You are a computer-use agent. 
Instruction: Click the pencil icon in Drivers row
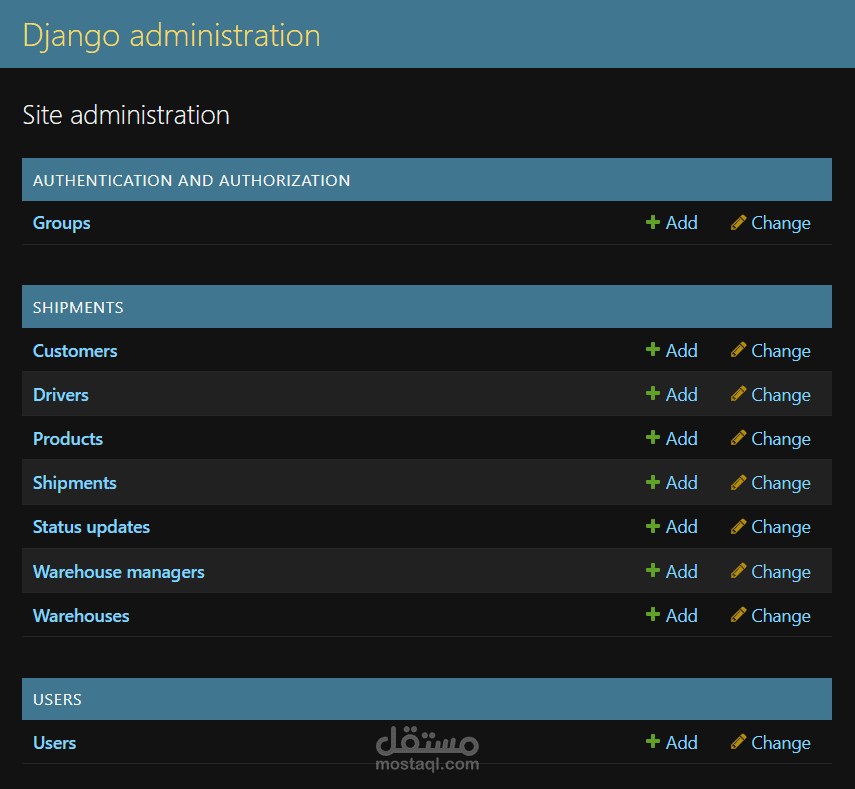coord(738,394)
